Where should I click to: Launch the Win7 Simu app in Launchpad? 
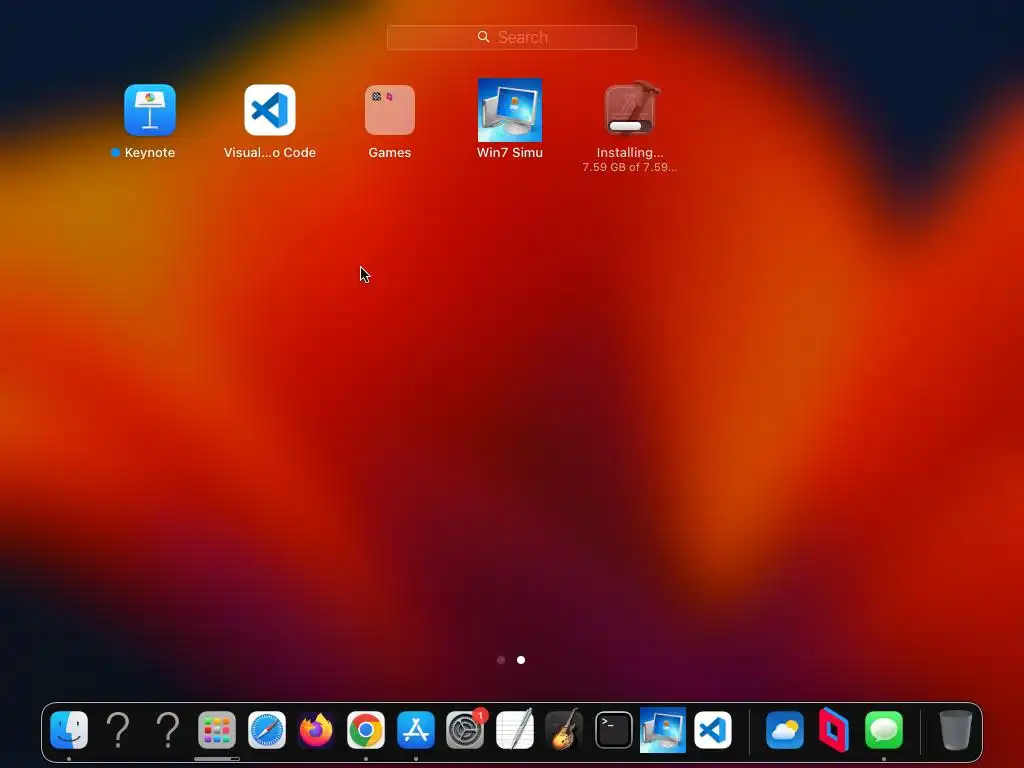tap(510, 110)
